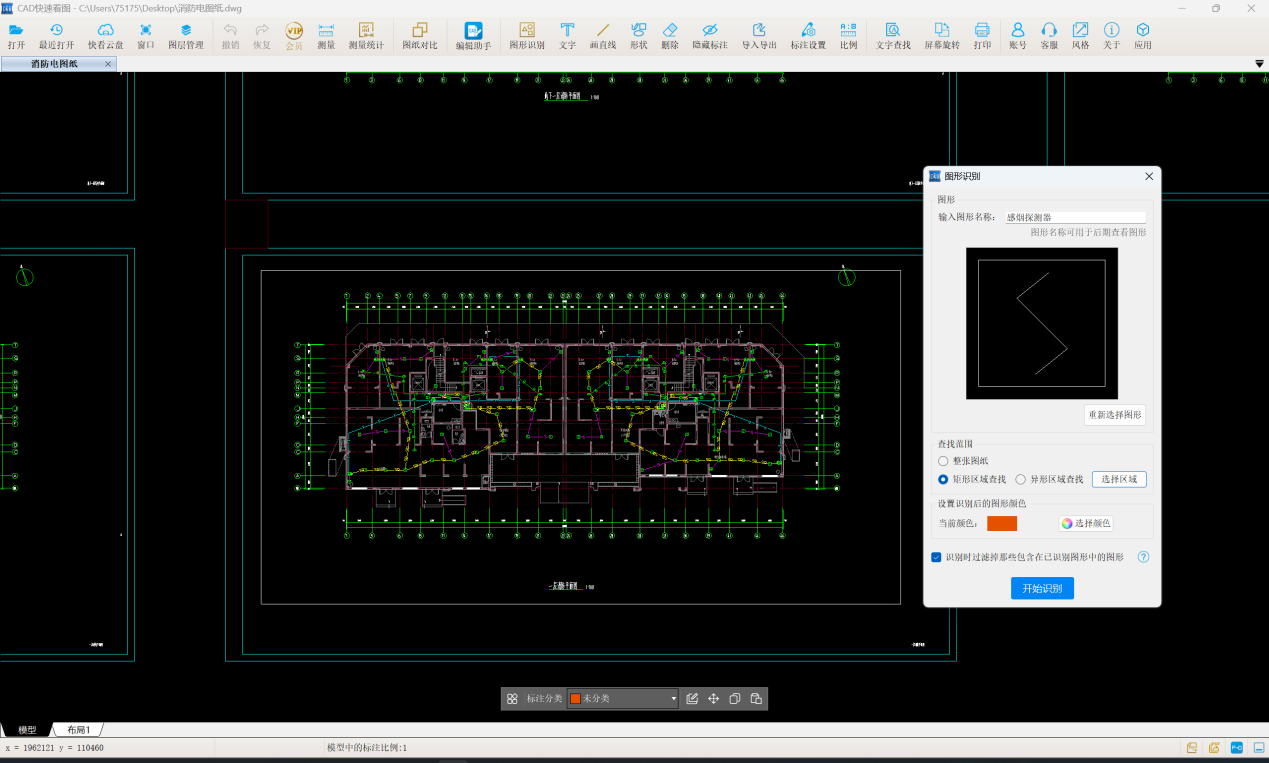This screenshot has width=1269, height=763.
Task: Click the orange 当前颜色 swatch
Action: 1001,523
